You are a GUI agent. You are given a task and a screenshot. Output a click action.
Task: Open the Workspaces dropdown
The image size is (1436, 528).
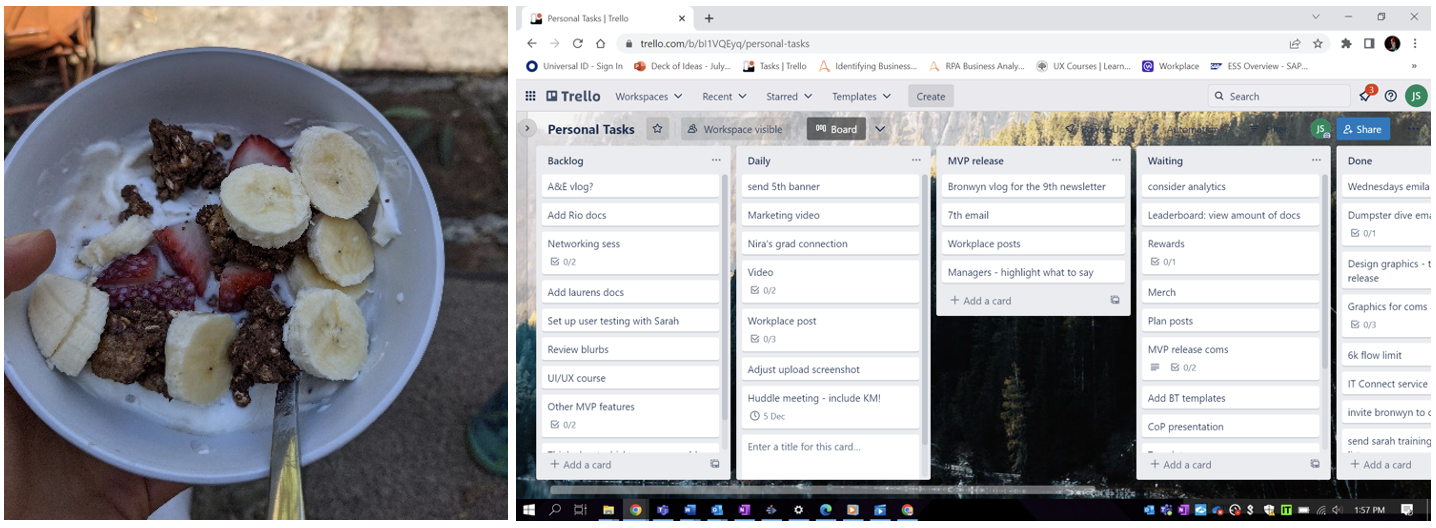(648, 96)
